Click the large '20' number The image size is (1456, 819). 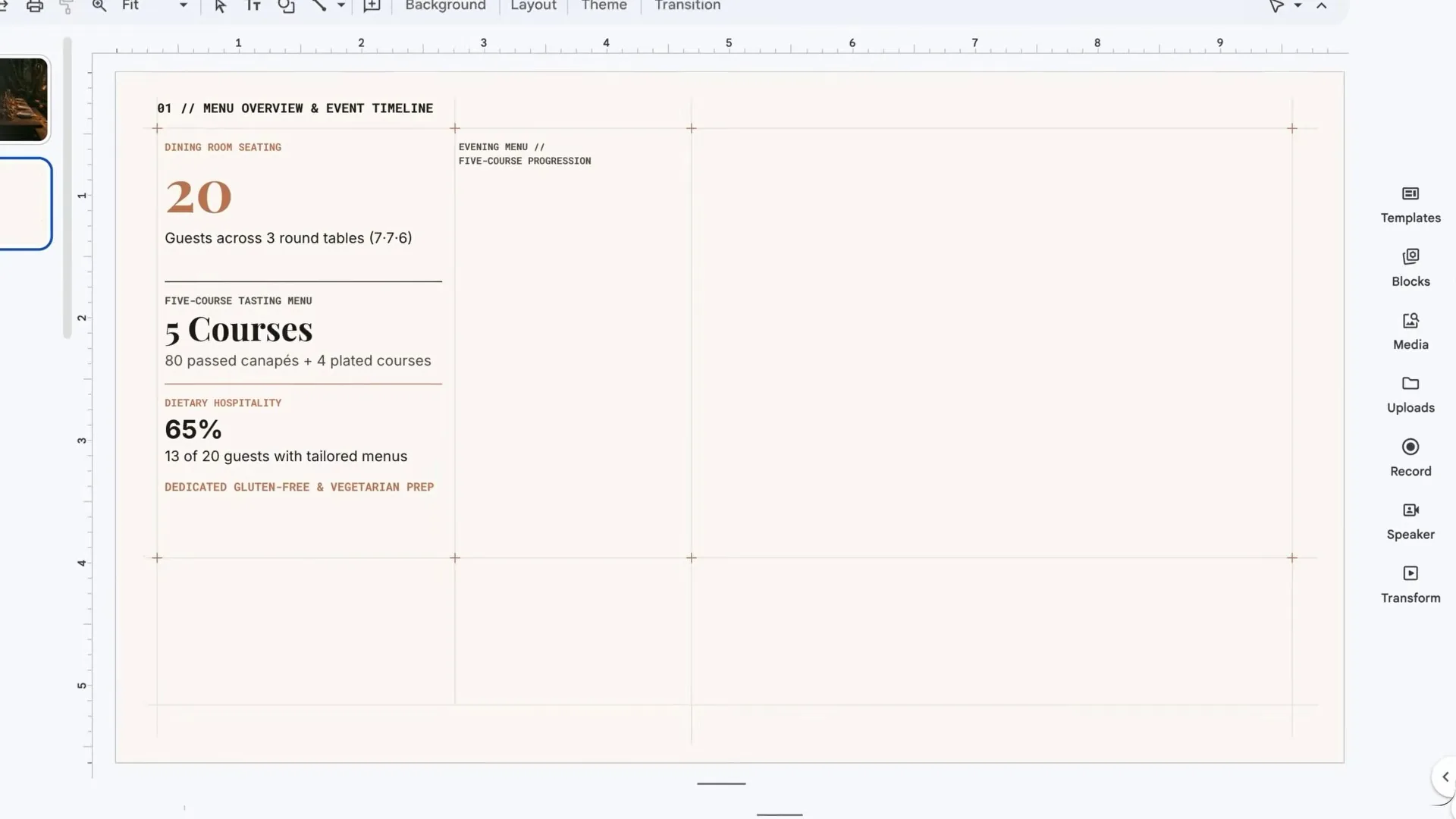coord(199,197)
